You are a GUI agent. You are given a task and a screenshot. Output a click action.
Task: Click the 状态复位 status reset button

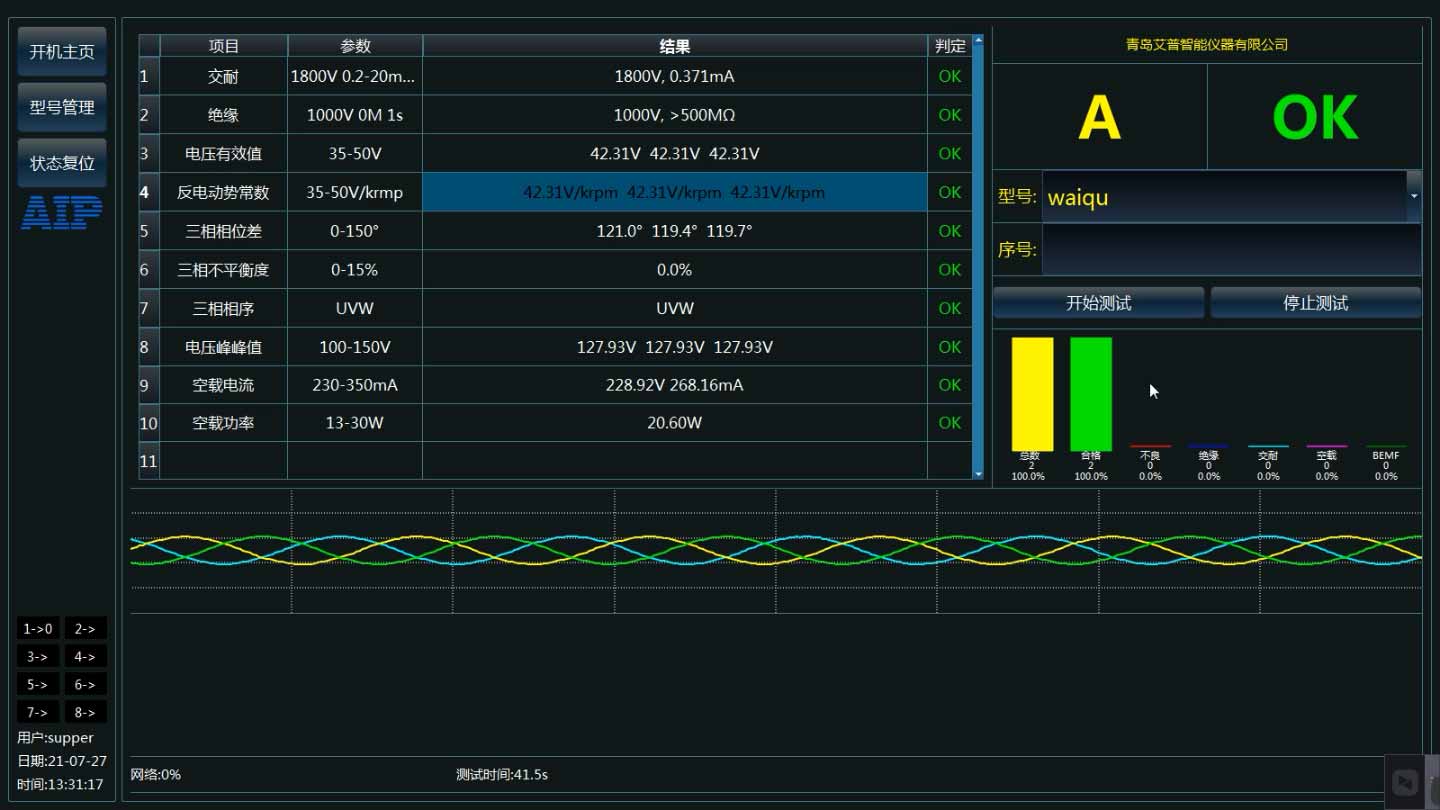(x=62, y=163)
